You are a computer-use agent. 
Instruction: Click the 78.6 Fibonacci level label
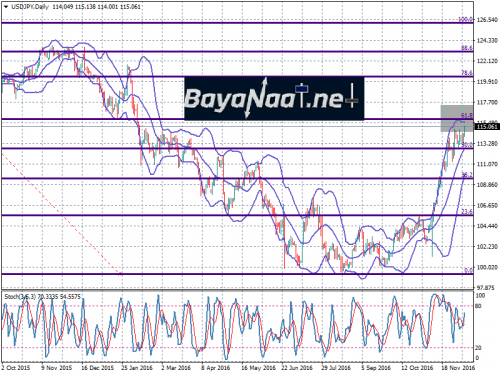pos(467,73)
